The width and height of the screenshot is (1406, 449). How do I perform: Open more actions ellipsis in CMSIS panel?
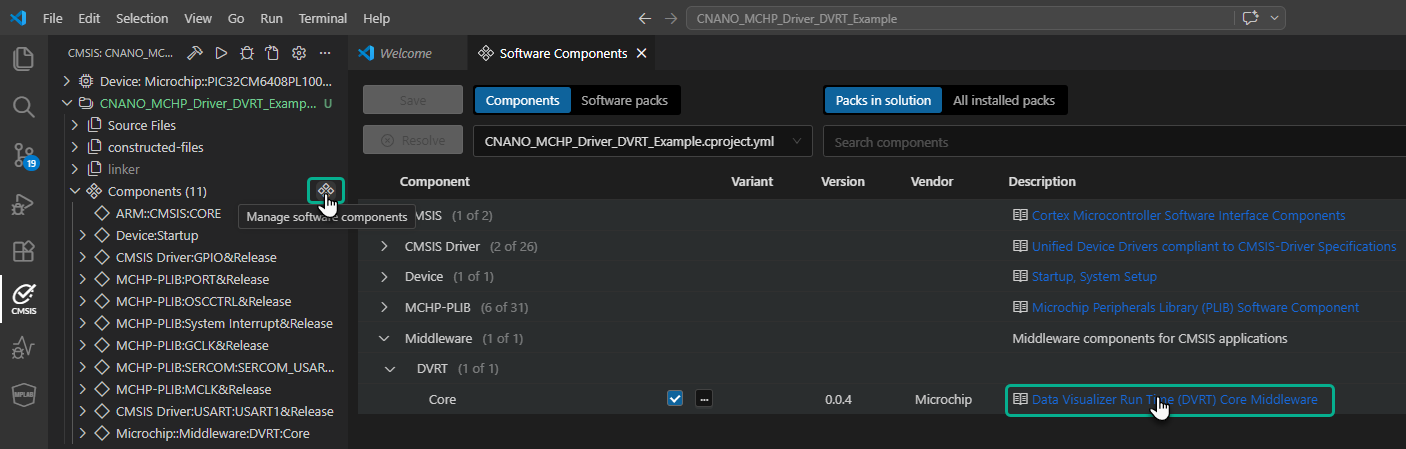pyautogui.click(x=324, y=53)
